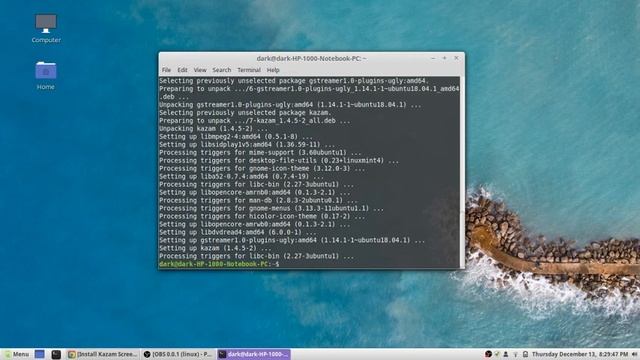Launch terminal from the panel launcher icon

click(x=56, y=354)
